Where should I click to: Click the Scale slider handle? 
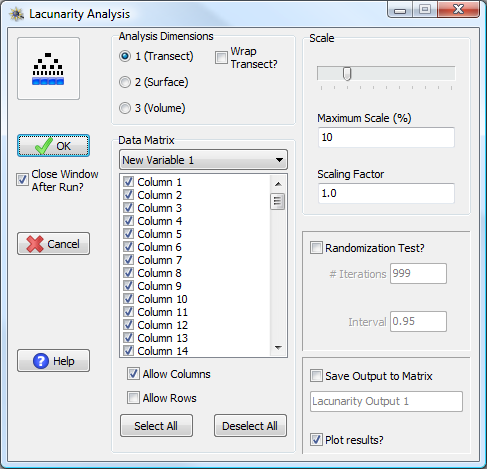coord(347,74)
